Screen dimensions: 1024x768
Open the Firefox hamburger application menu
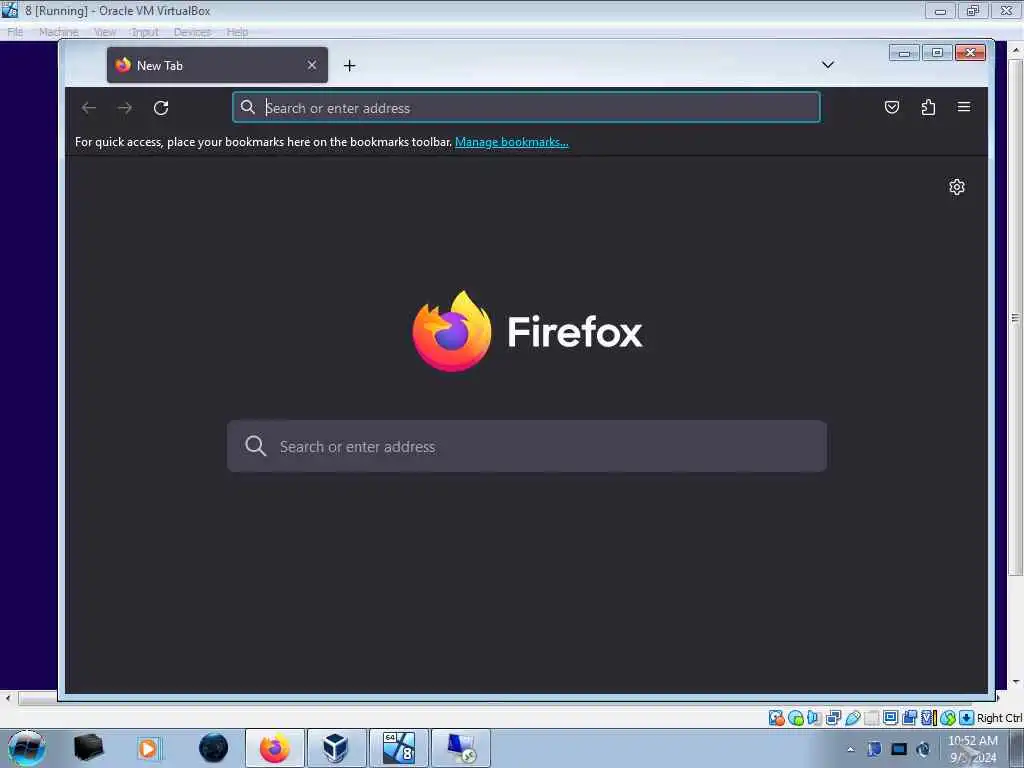tap(964, 107)
